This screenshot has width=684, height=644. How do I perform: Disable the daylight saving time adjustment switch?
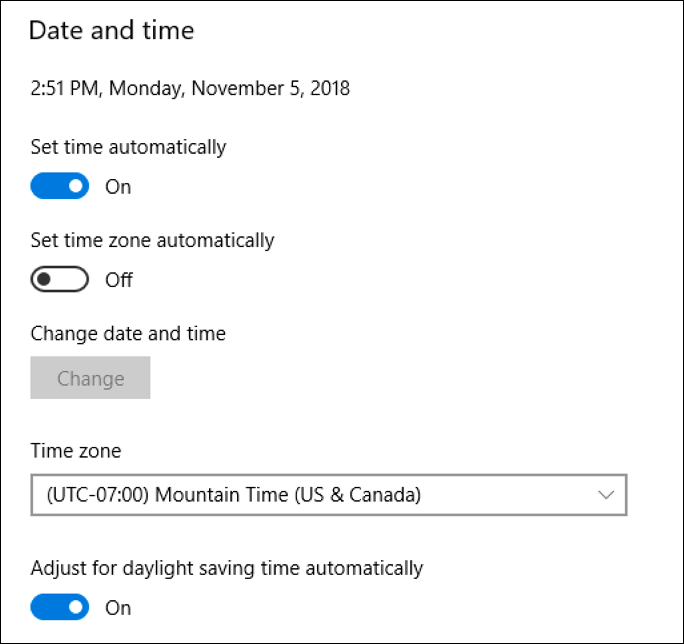(x=59, y=607)
